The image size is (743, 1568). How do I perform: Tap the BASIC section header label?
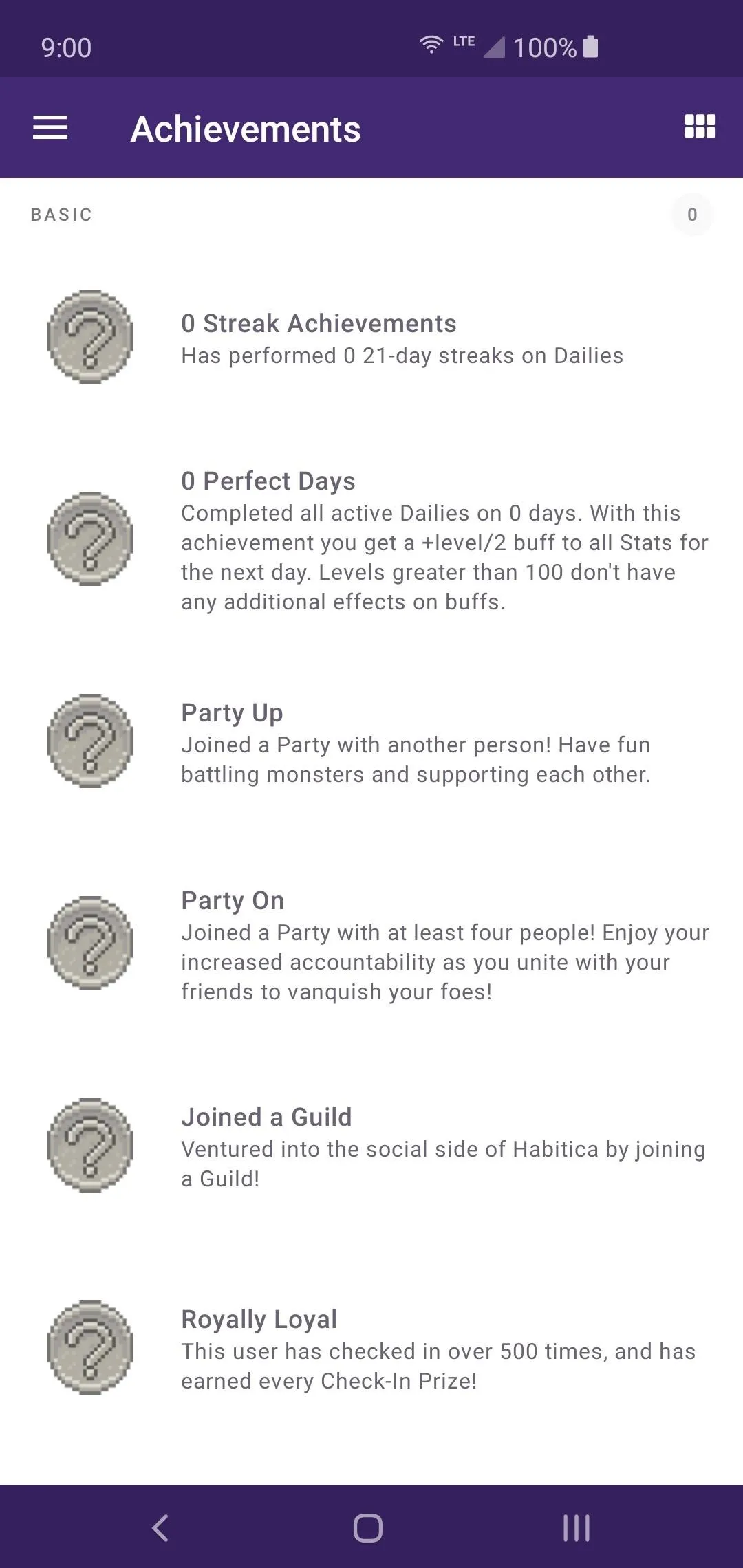pyautogui.click(x=61, y=215)
